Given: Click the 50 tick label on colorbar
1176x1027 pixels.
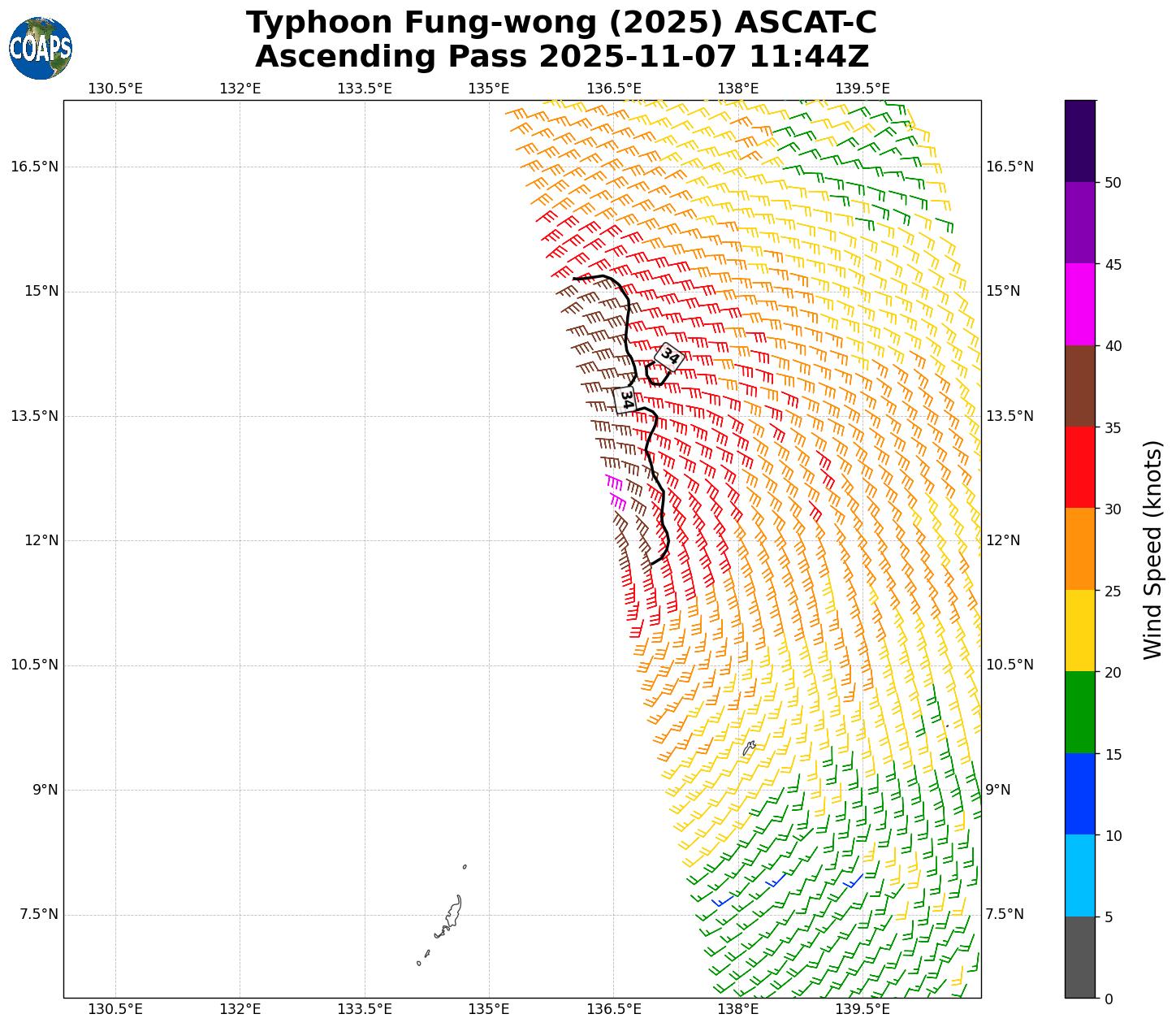Looking at the screenshot, I should tap(1112, 183).
